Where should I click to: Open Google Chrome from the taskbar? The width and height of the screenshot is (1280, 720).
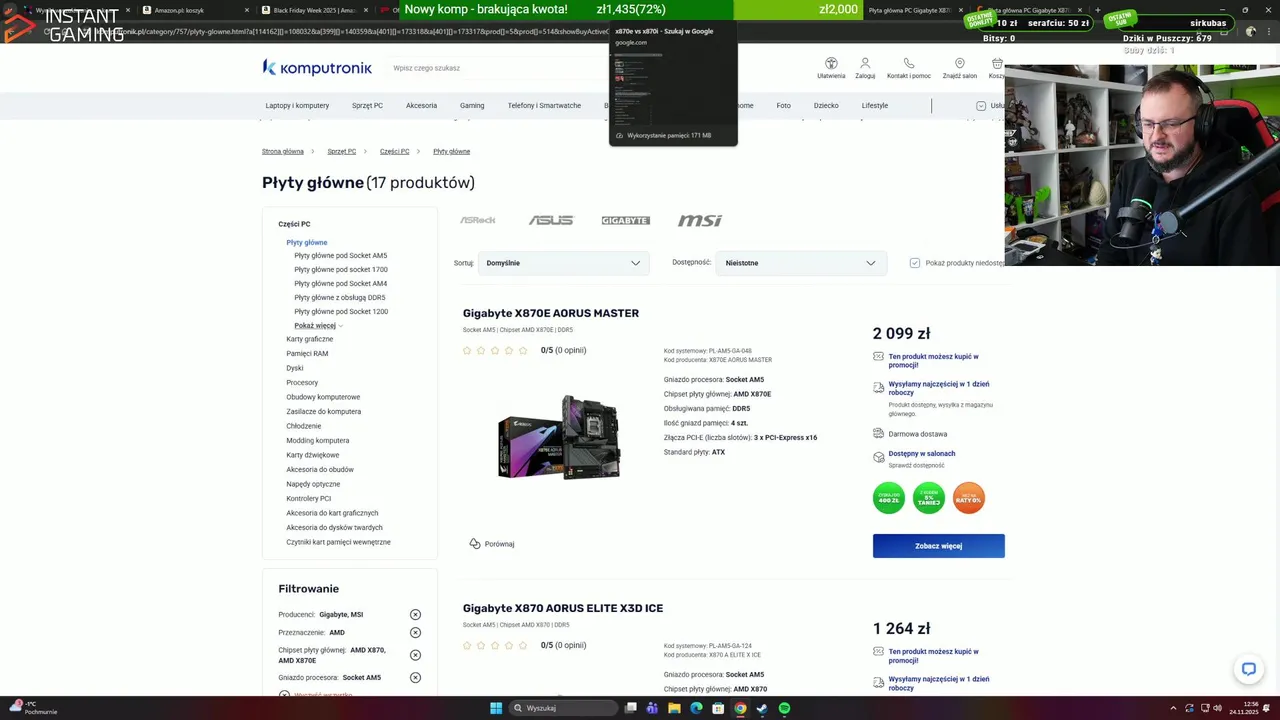click(740, 708)
